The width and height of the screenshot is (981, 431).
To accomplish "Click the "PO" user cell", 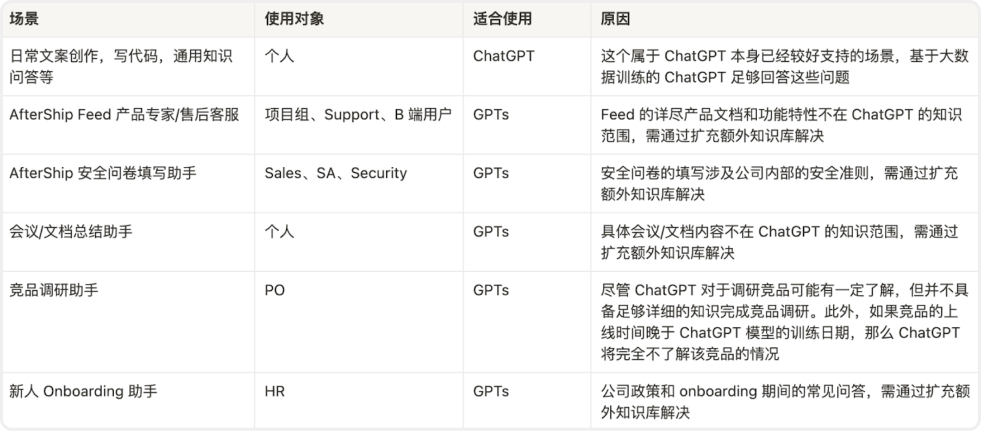I will [x=275, y=290].
